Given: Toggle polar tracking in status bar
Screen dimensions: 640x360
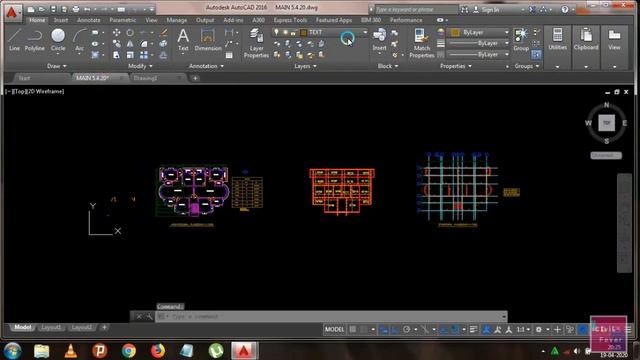Looking at the screenshot, I should 407,329.
